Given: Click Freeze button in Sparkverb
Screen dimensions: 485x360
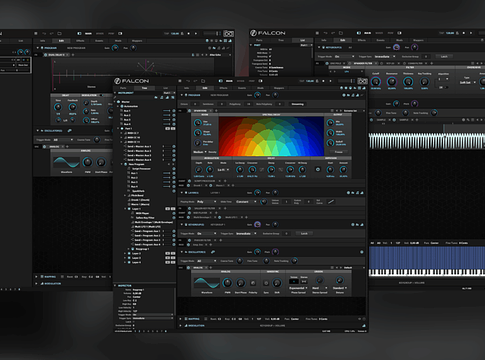Looking at the screenshot, I should click(x=338, y=152).
